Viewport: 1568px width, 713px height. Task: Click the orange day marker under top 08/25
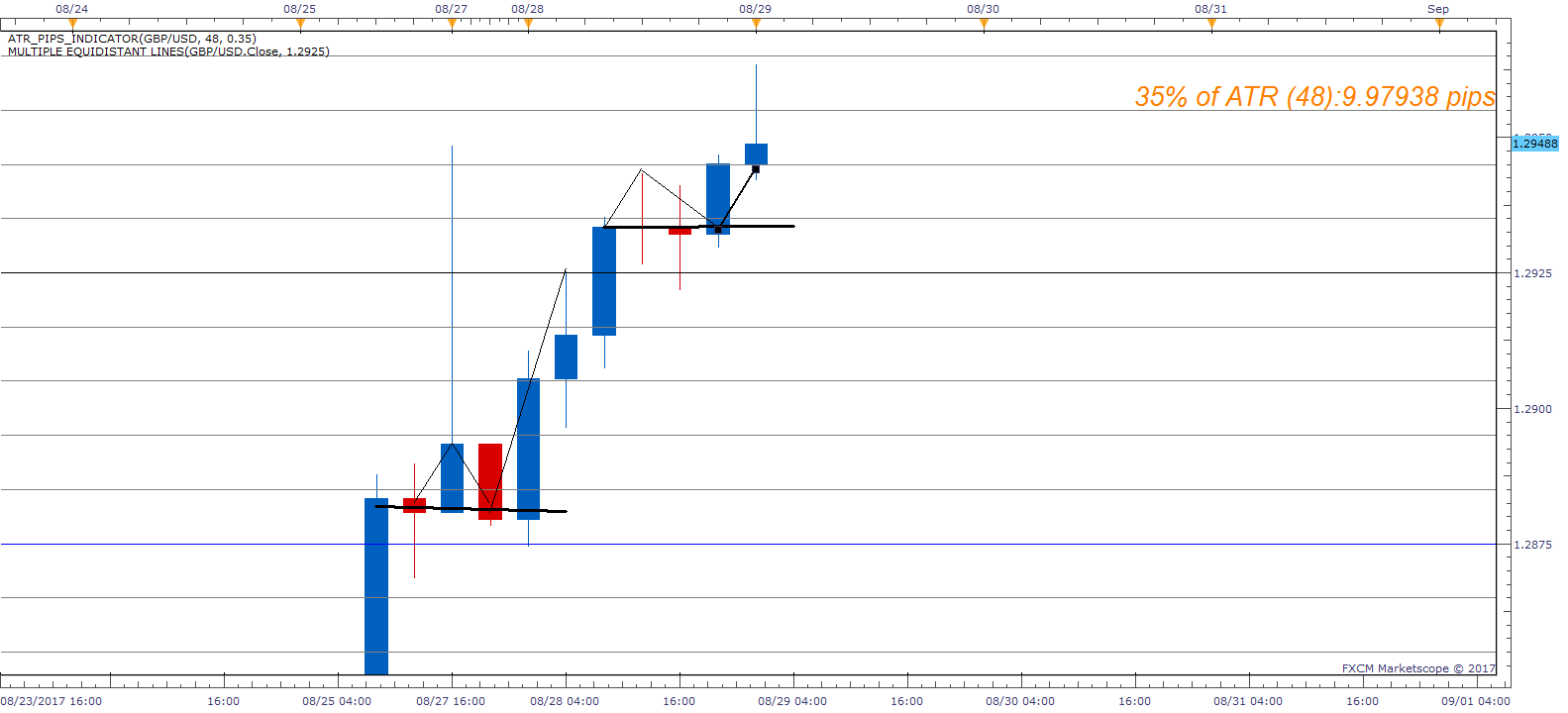(300, 24)
